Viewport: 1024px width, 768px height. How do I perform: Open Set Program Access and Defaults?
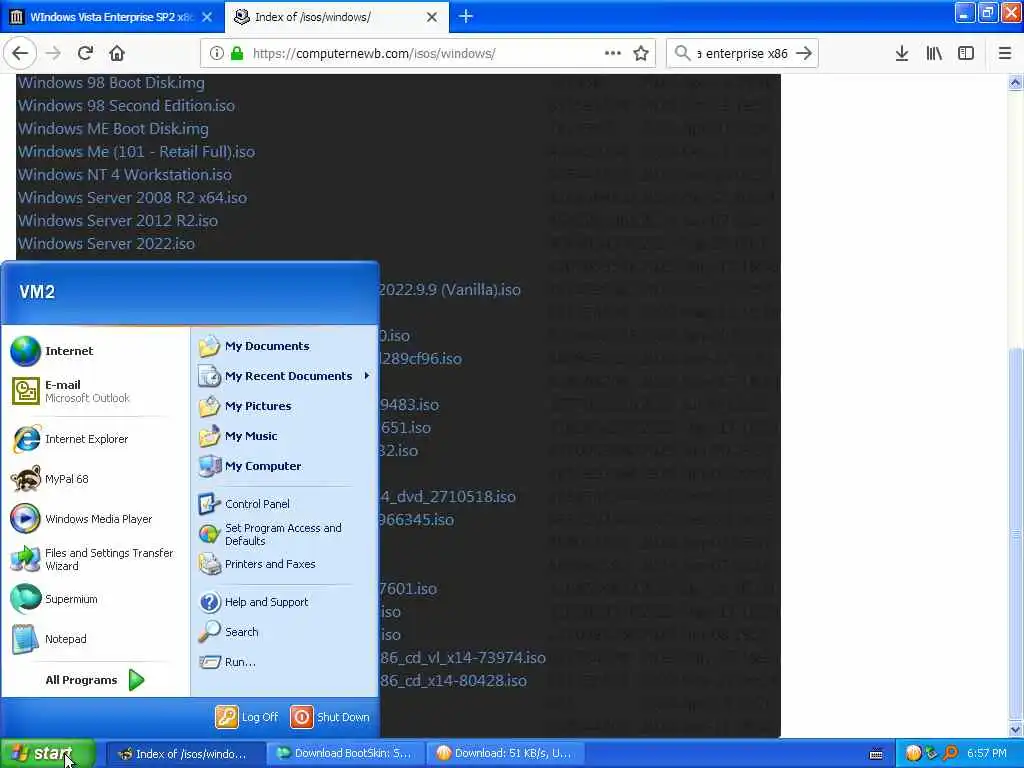click(x=285, y=534)
